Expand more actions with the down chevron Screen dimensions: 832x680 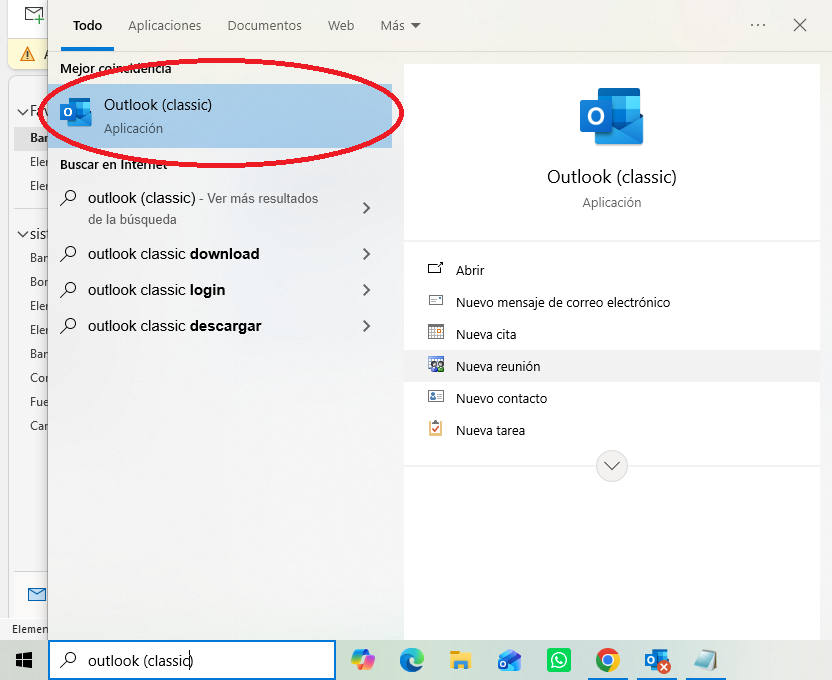(x=612, y=466)
